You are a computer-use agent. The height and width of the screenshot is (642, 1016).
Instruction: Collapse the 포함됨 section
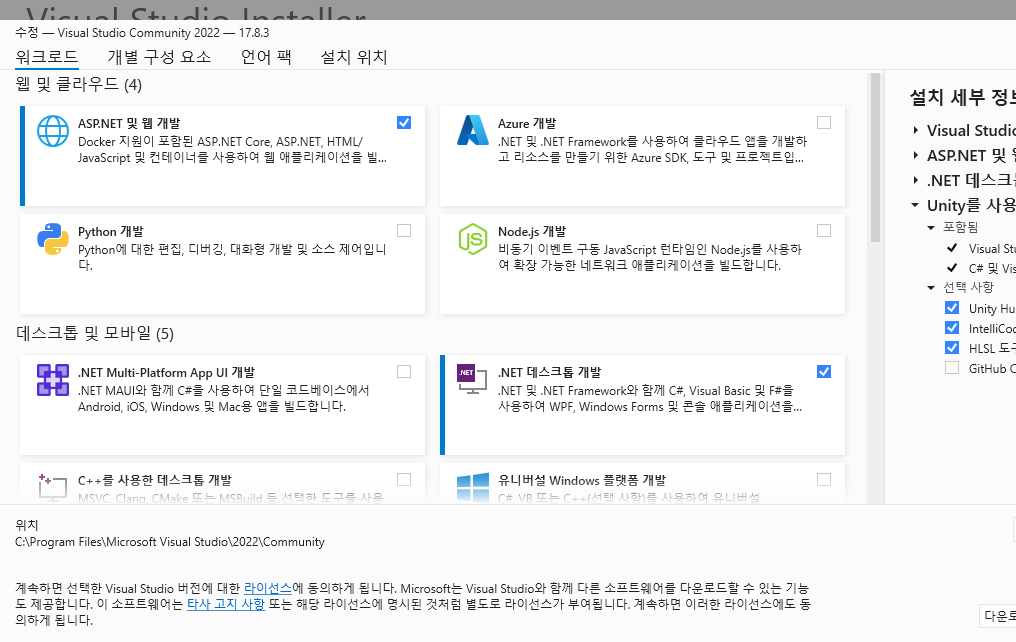click(931, 227)
